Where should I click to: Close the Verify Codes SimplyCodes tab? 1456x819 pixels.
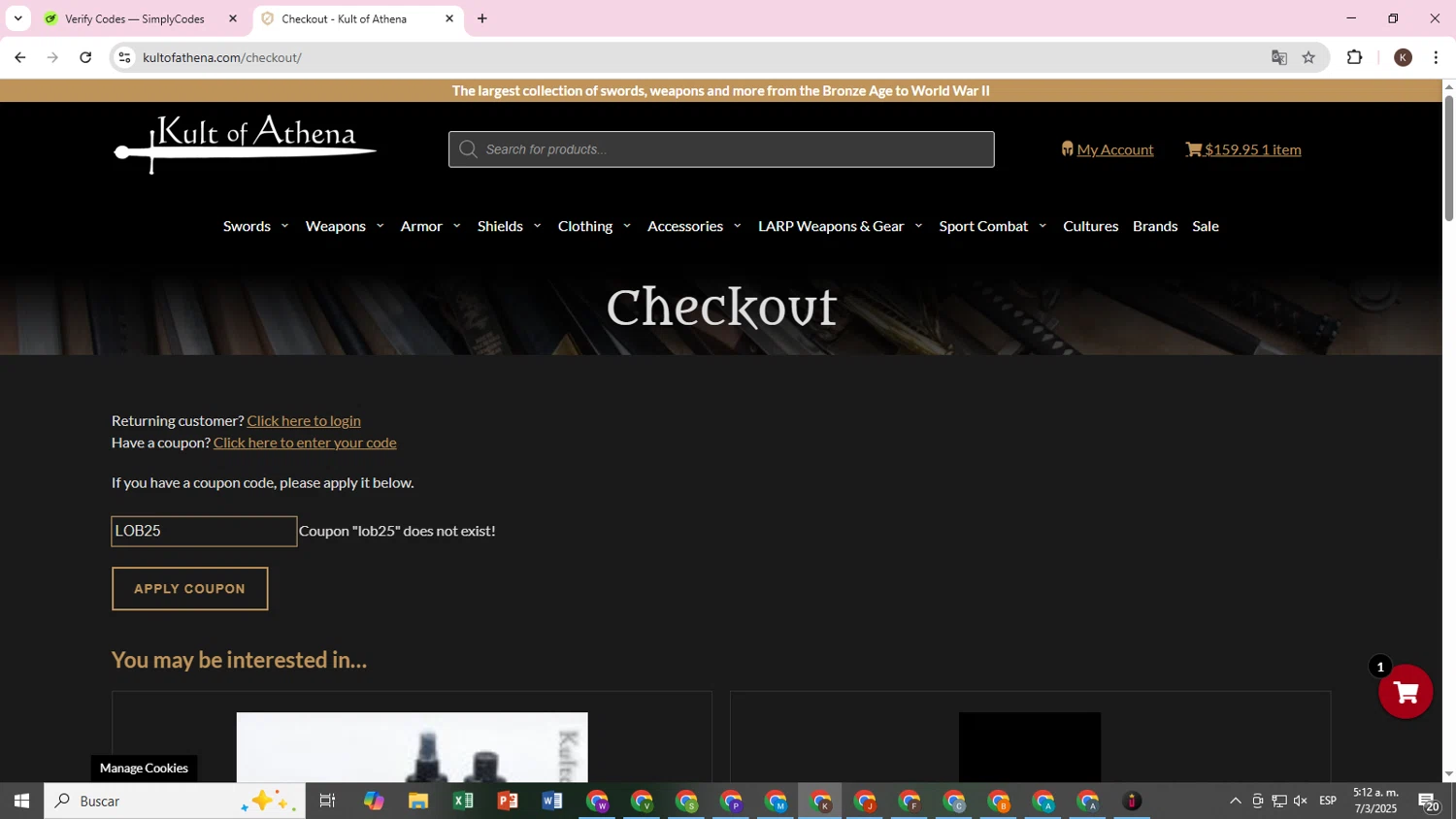(233, 18)
